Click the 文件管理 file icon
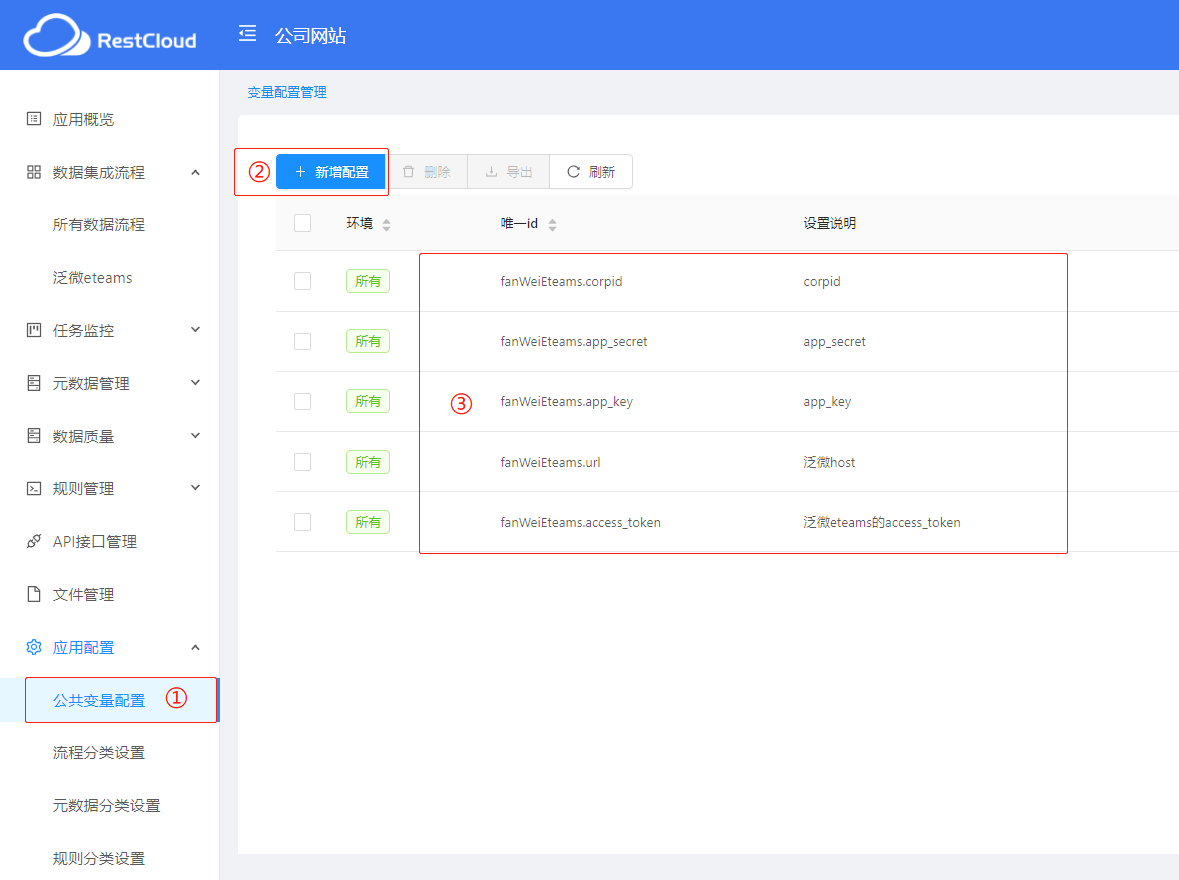Viewport: 1179px width, 880px height. pyautogui.click(x=34, y=595)
